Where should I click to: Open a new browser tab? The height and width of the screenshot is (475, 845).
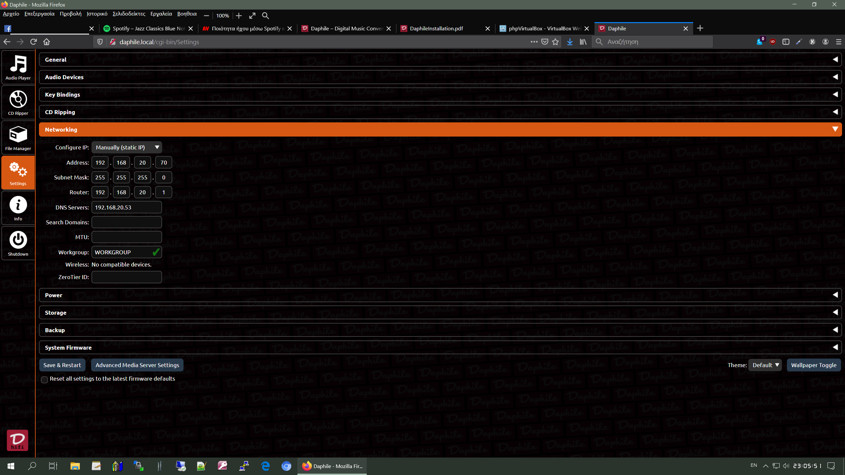tap(700, 28)
